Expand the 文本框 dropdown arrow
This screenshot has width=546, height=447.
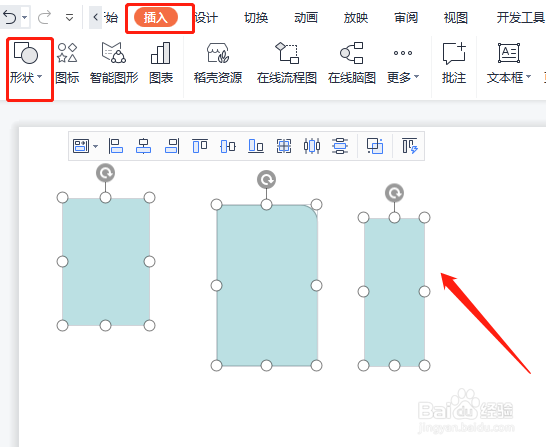tap(528, 77)
